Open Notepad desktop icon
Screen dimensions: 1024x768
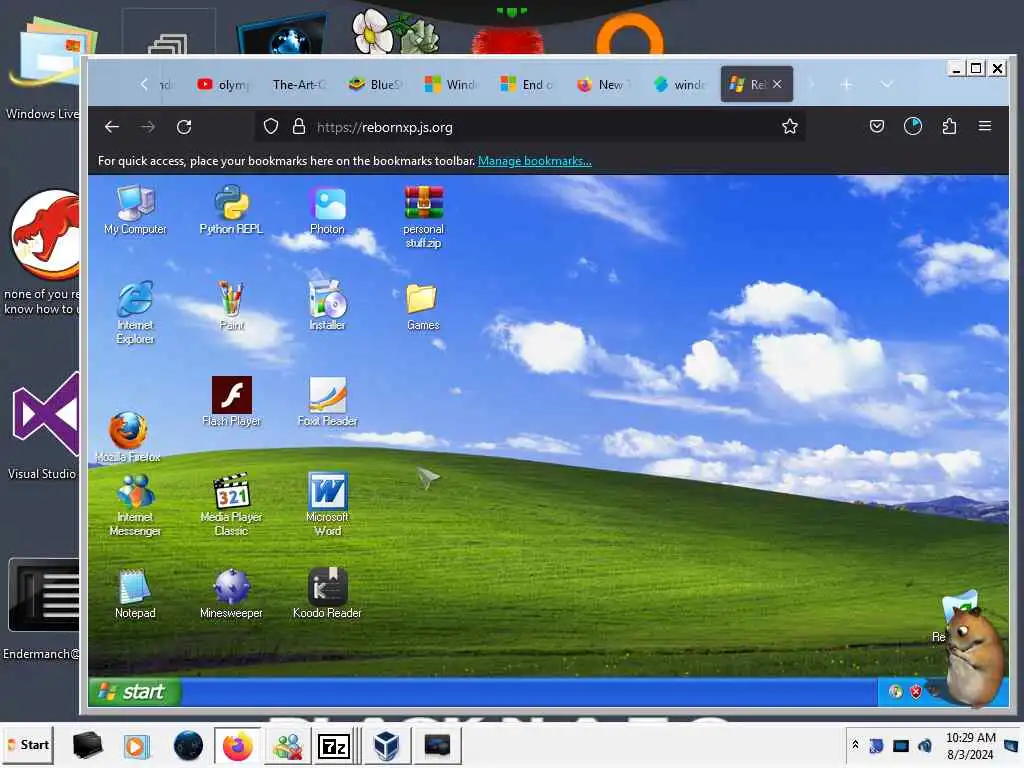coord(135,593)
